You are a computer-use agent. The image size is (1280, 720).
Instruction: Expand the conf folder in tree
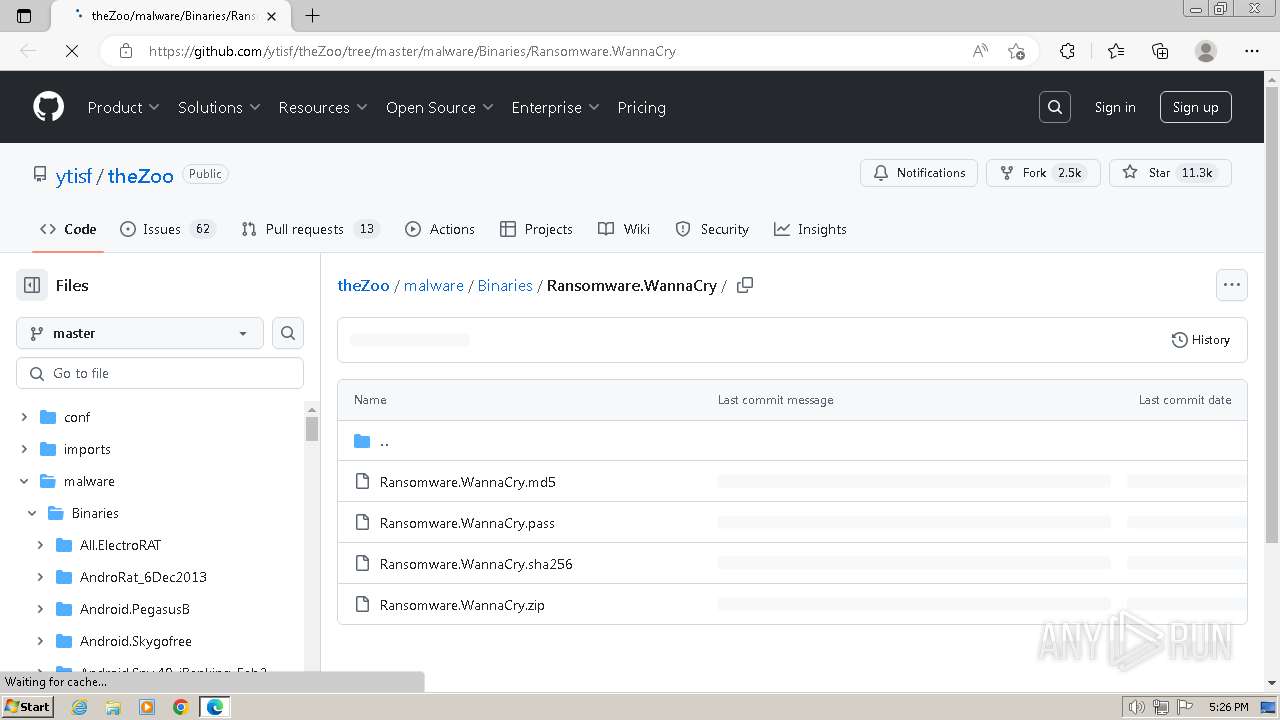[24, 417]
